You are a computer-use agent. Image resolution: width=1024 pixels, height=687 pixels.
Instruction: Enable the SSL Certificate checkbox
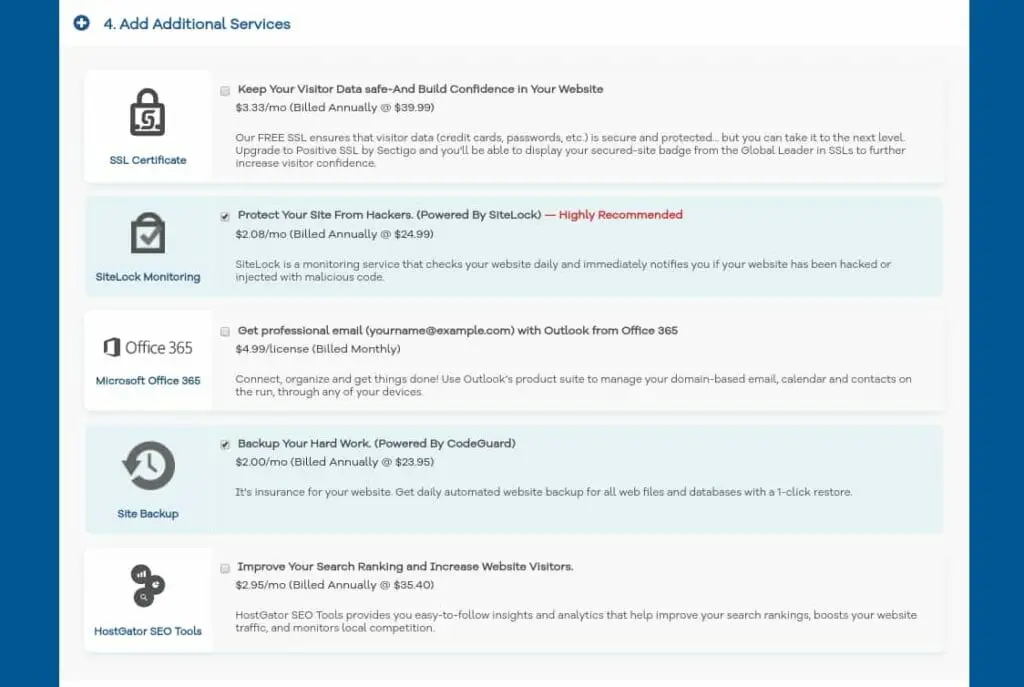[x=225, y=91]
